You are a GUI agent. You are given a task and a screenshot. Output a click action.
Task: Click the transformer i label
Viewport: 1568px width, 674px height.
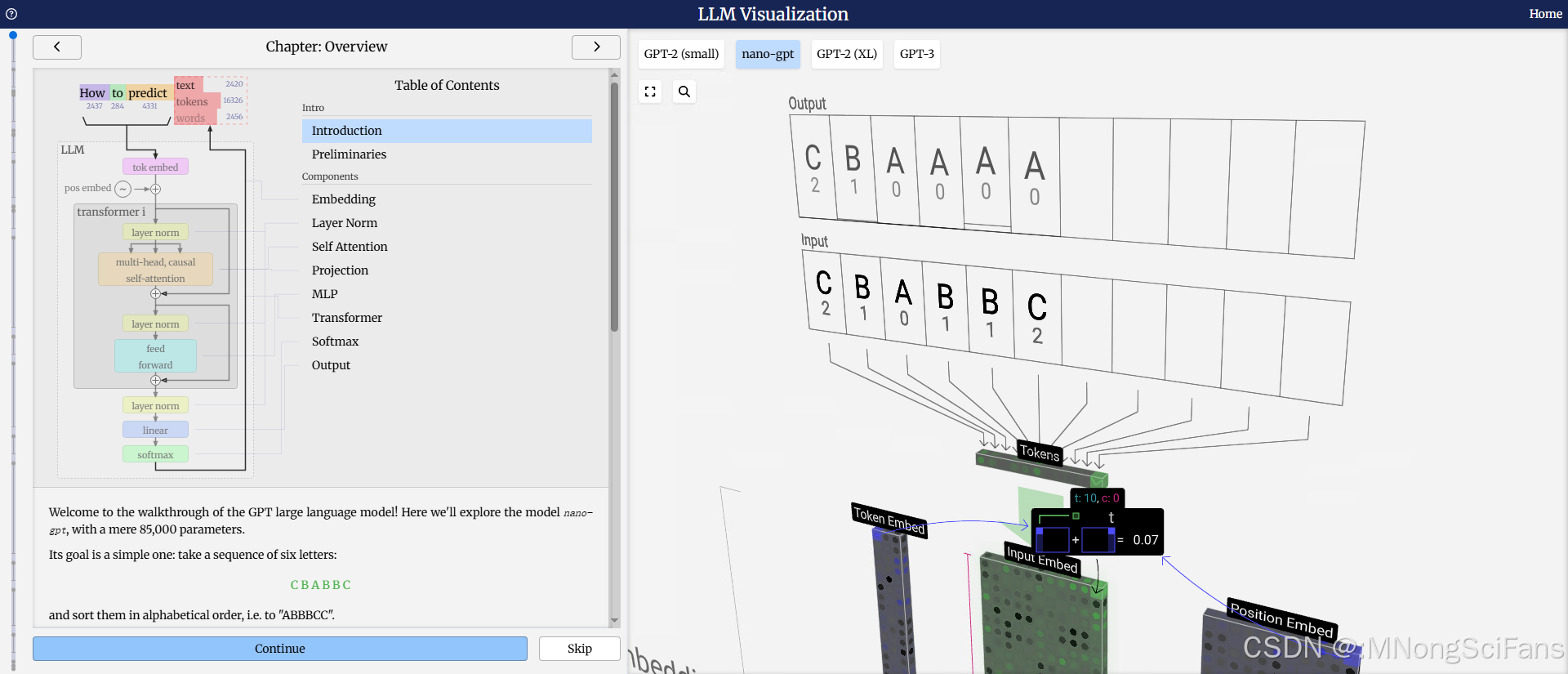tap(111, 212)
